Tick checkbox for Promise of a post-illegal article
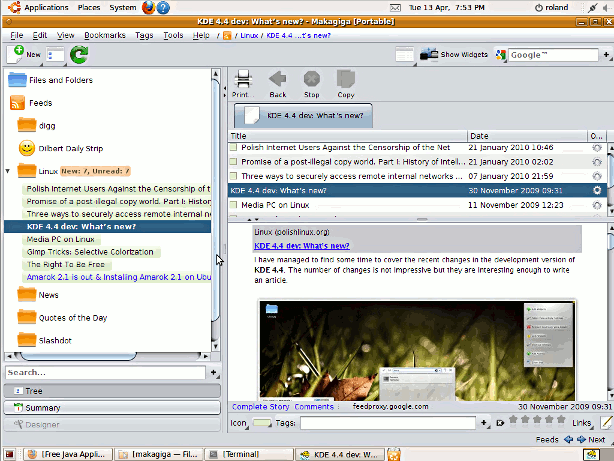 coord(233,161)
